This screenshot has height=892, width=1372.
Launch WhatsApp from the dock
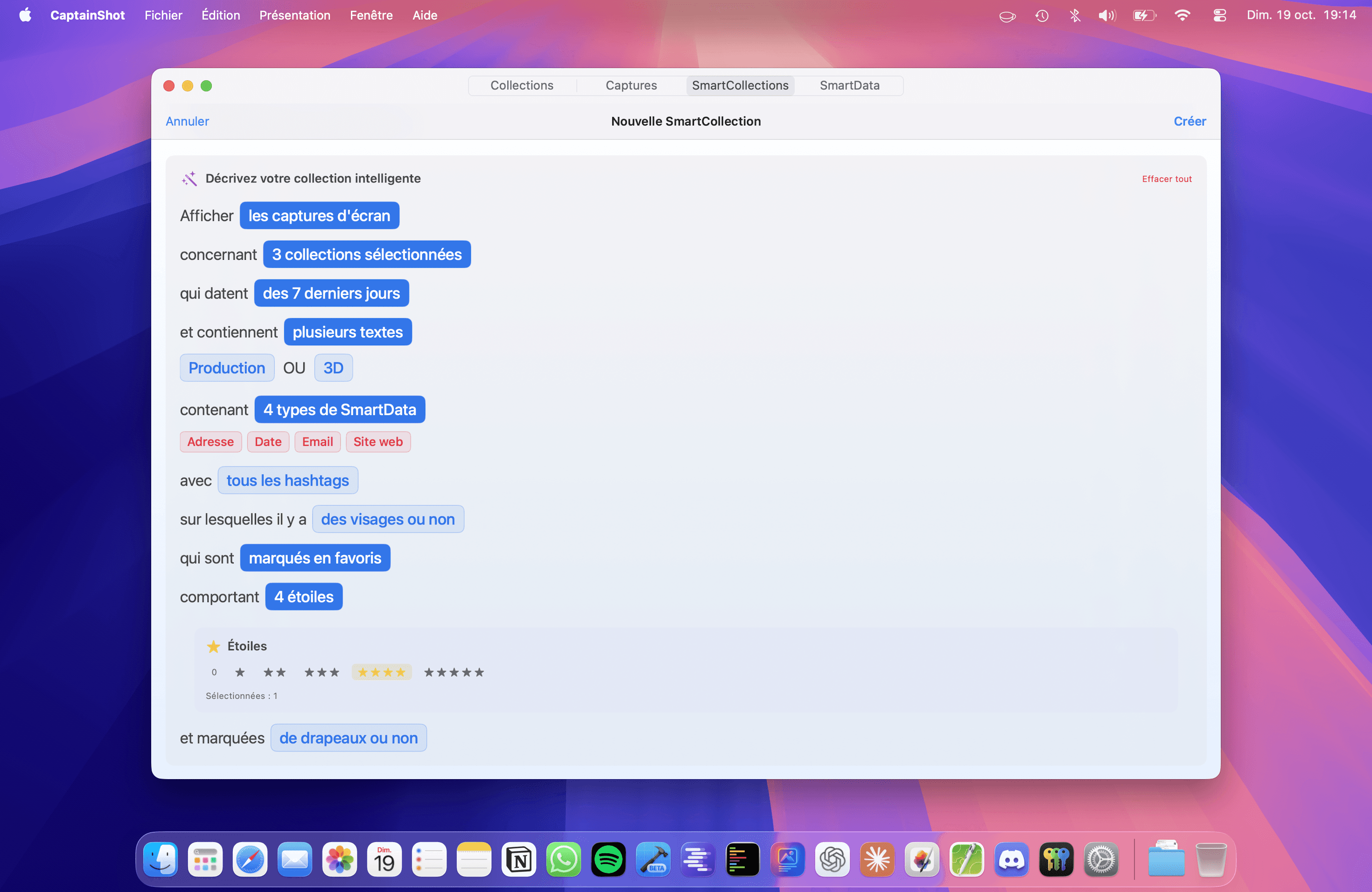tap(563, 860)
